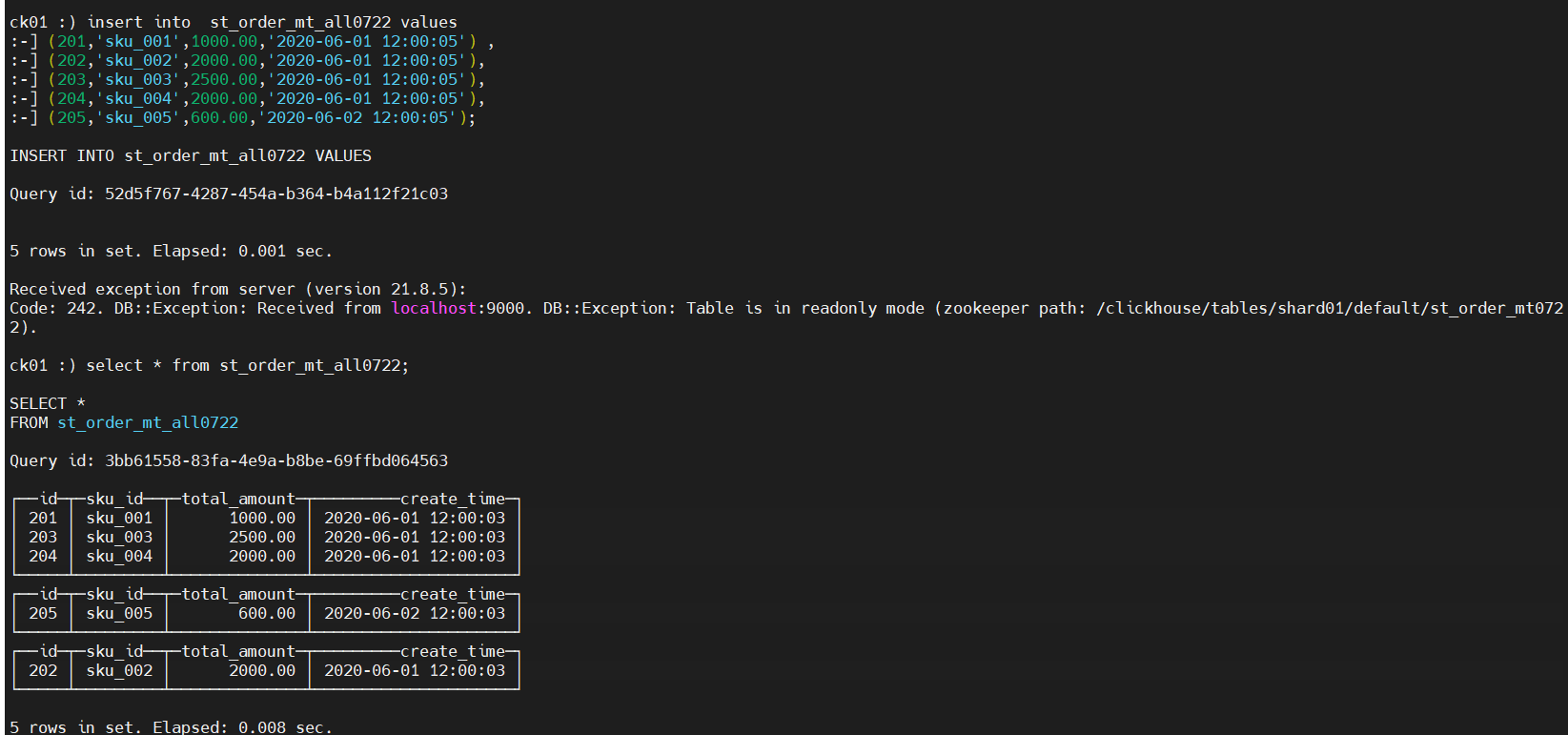This screenshot has width=1568, height=735.
Task: Click the id cell '204' in first result table
Action: (x=43, y=556)
